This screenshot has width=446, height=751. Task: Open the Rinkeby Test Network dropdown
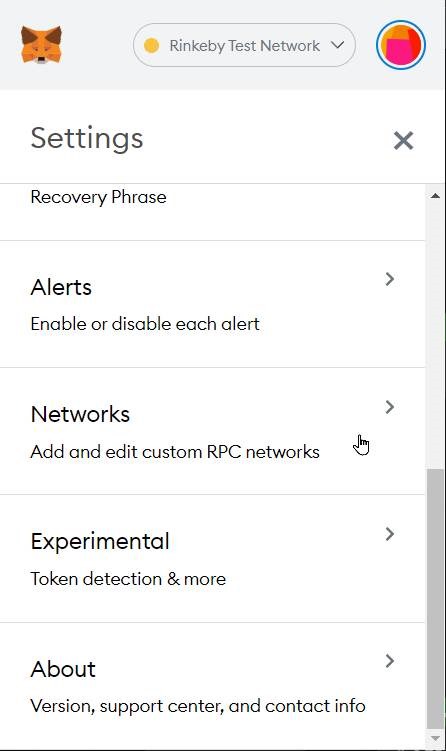[x=244, y=45]
